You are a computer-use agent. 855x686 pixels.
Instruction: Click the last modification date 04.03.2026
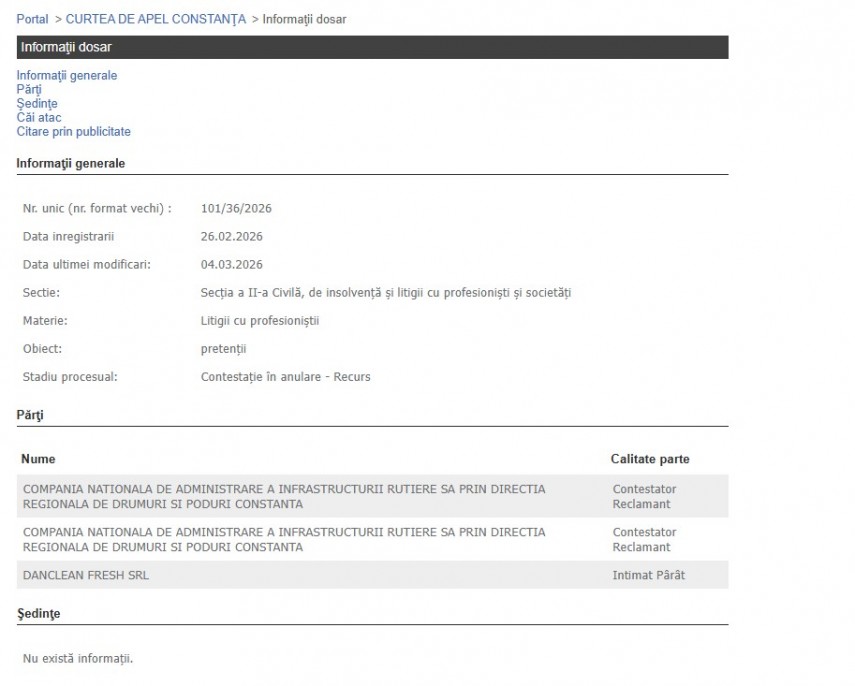click(231, 265)
